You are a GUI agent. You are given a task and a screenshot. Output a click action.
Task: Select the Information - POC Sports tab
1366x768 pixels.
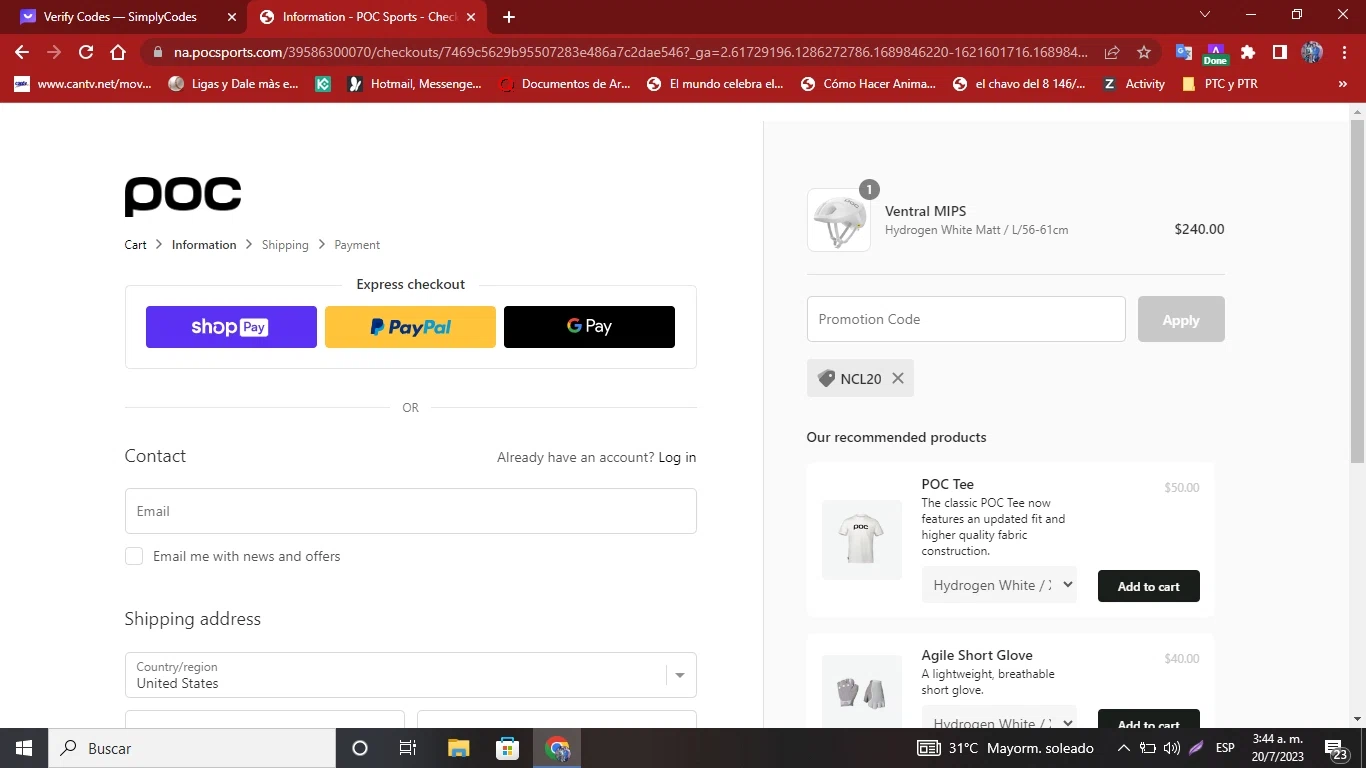pyautogui.click(x=368, y=17)
